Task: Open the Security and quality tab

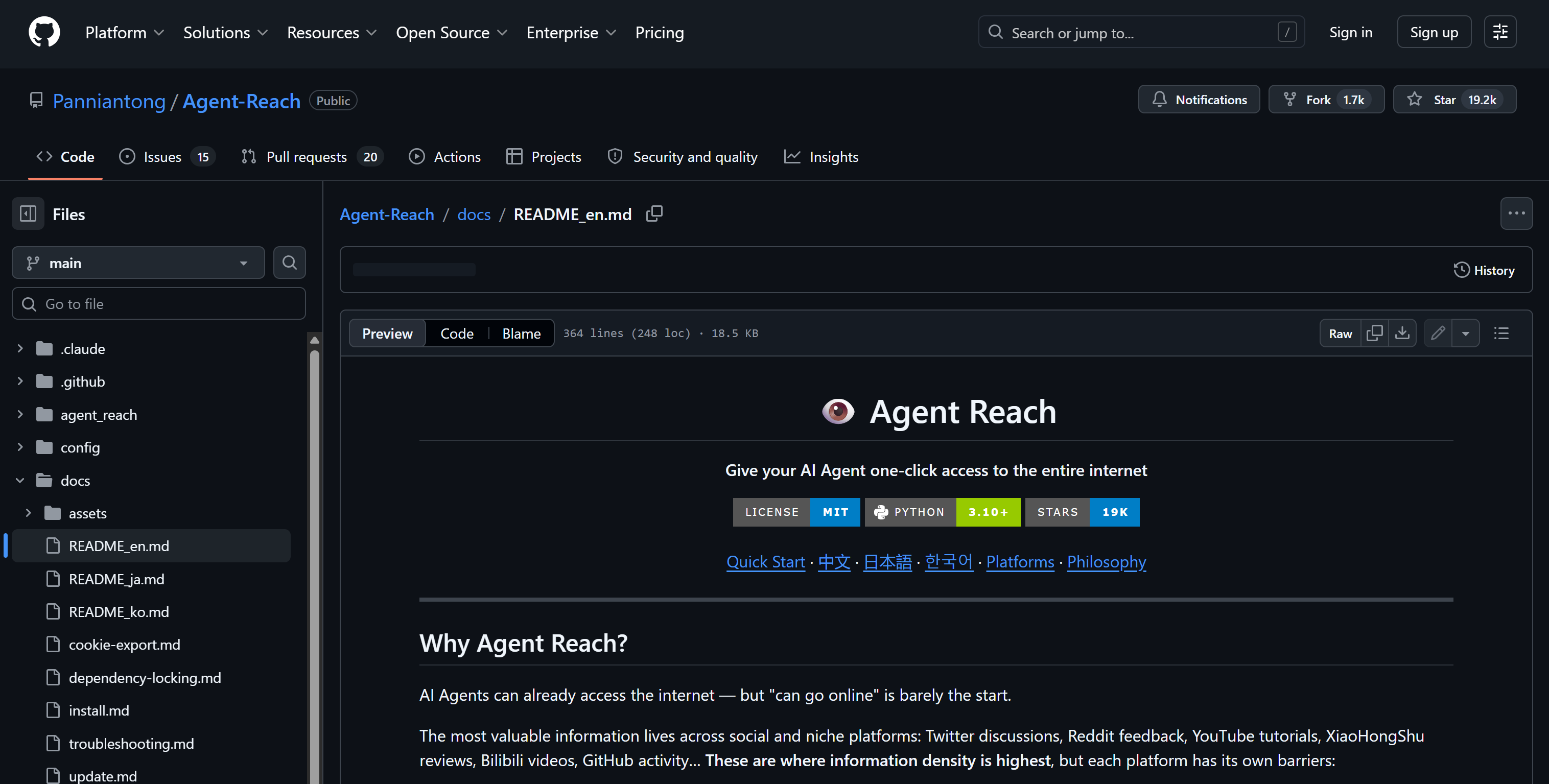Action: (683, 156)
